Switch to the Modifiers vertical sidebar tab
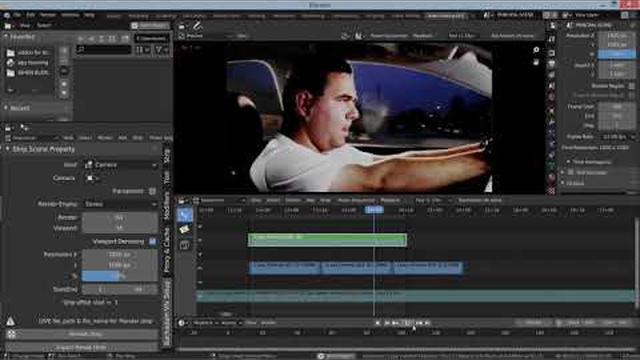This screenshot has height=360, width=640. point(167,206)
